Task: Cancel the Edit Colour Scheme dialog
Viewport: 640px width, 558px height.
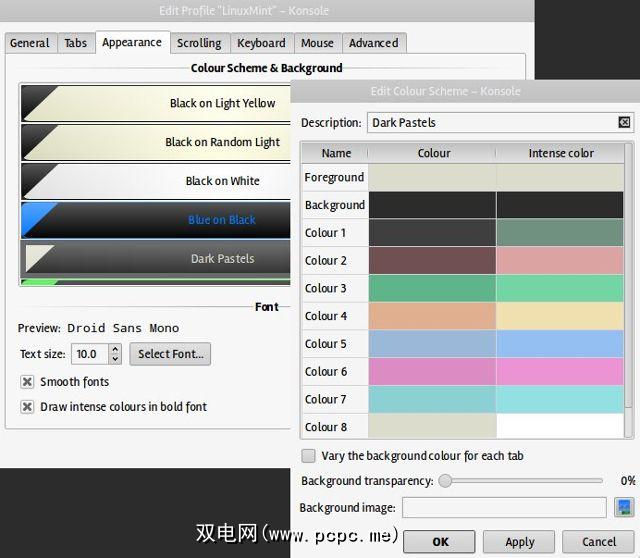Action: (598, 542)
